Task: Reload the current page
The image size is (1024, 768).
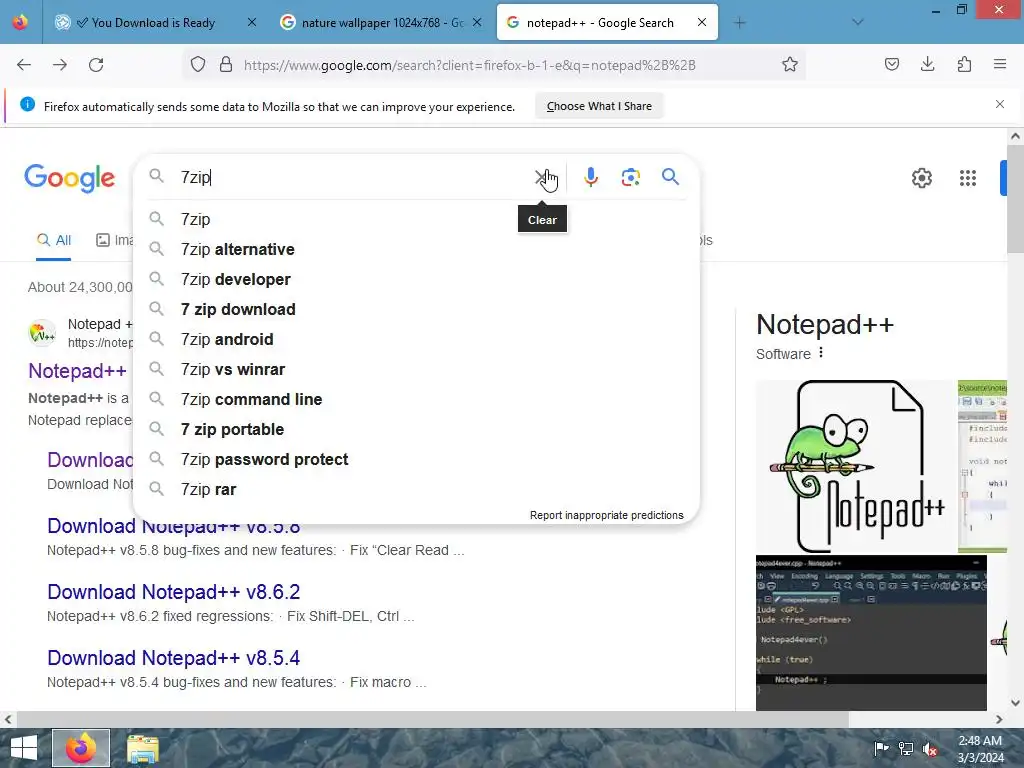Action: pyautogui.click(x=96, y=65)
